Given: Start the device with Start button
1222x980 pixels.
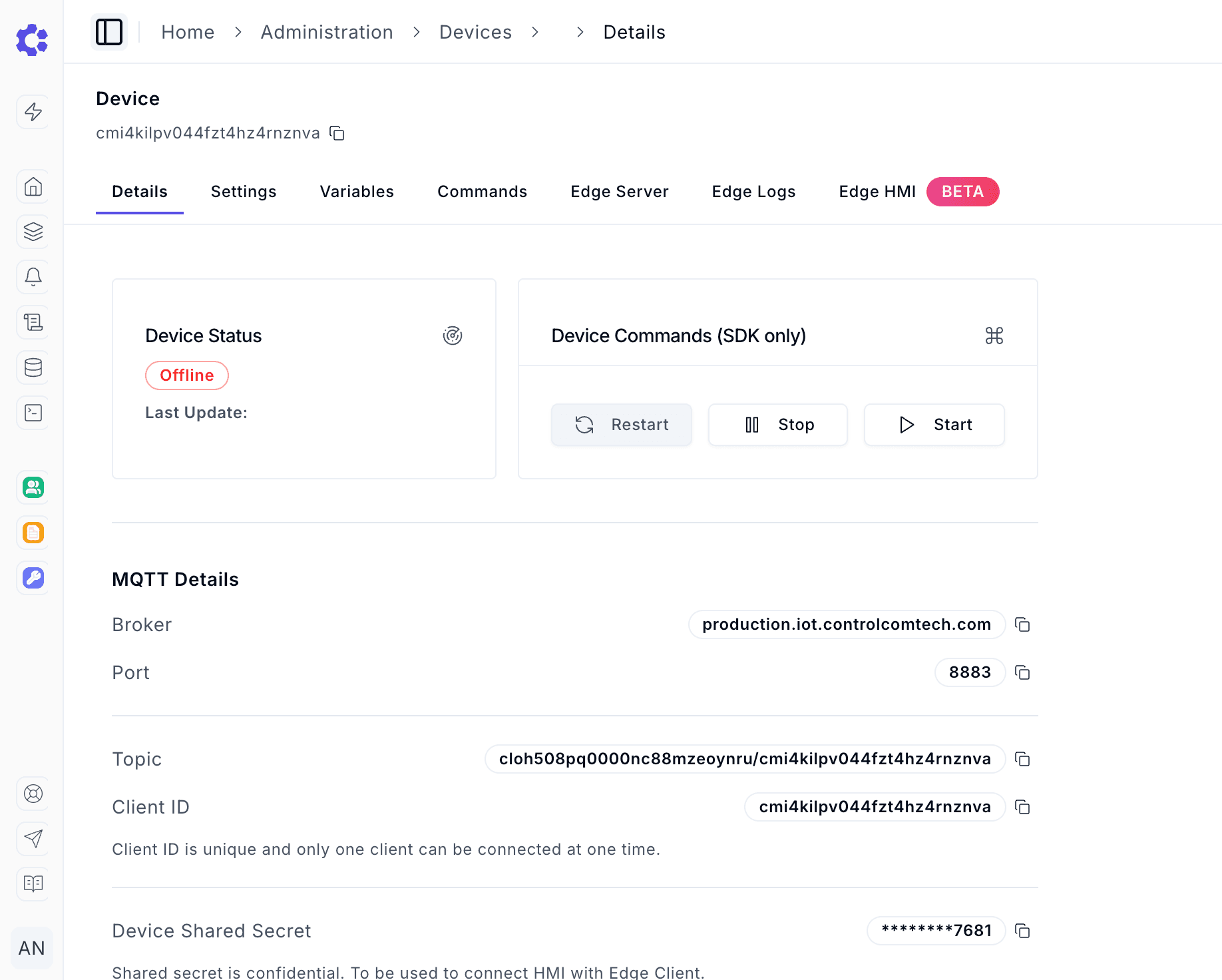Looking at the screenshot, I should click(934, 425).
